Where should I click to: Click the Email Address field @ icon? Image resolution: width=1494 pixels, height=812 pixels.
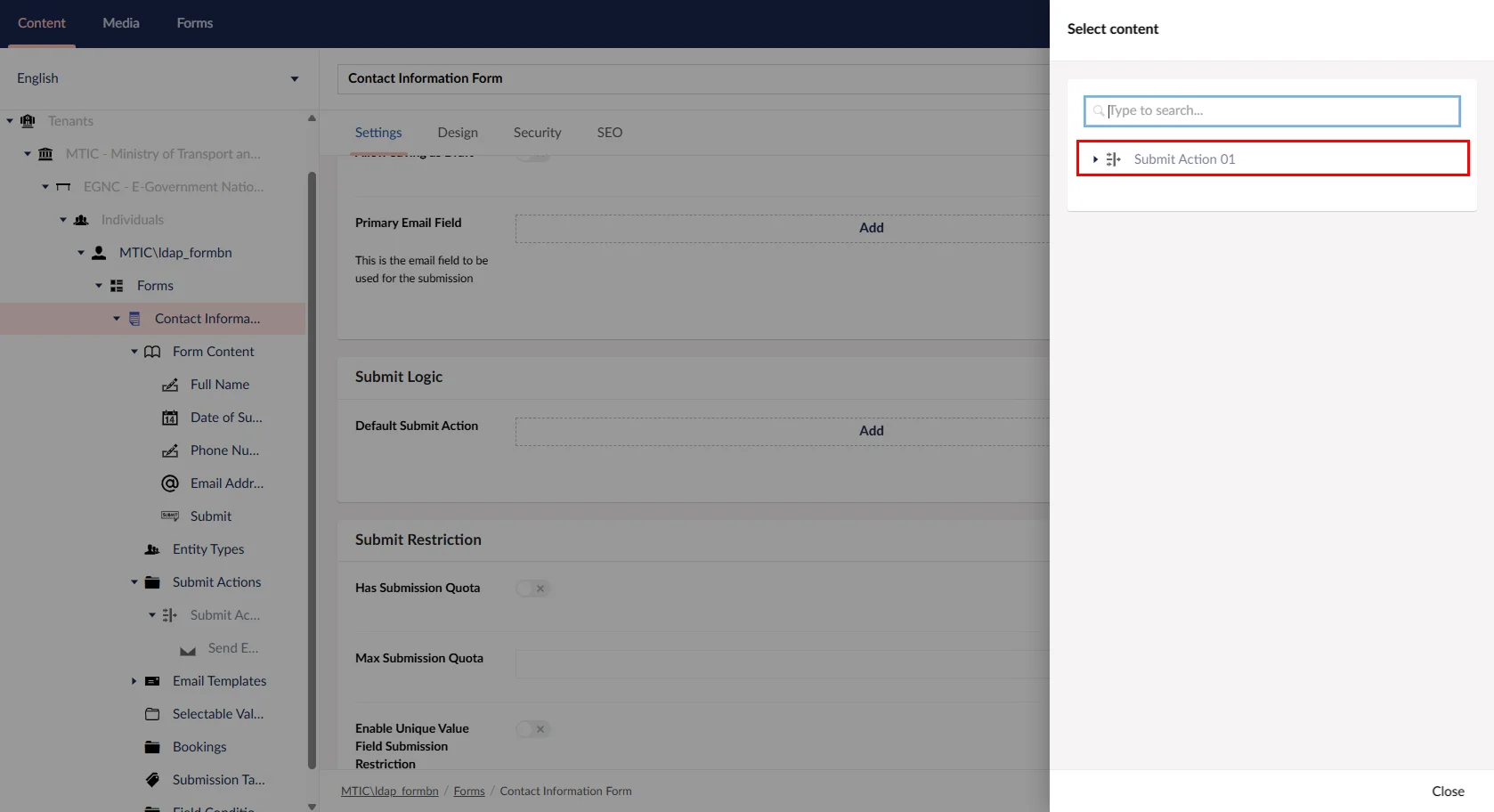coord(170,483)
